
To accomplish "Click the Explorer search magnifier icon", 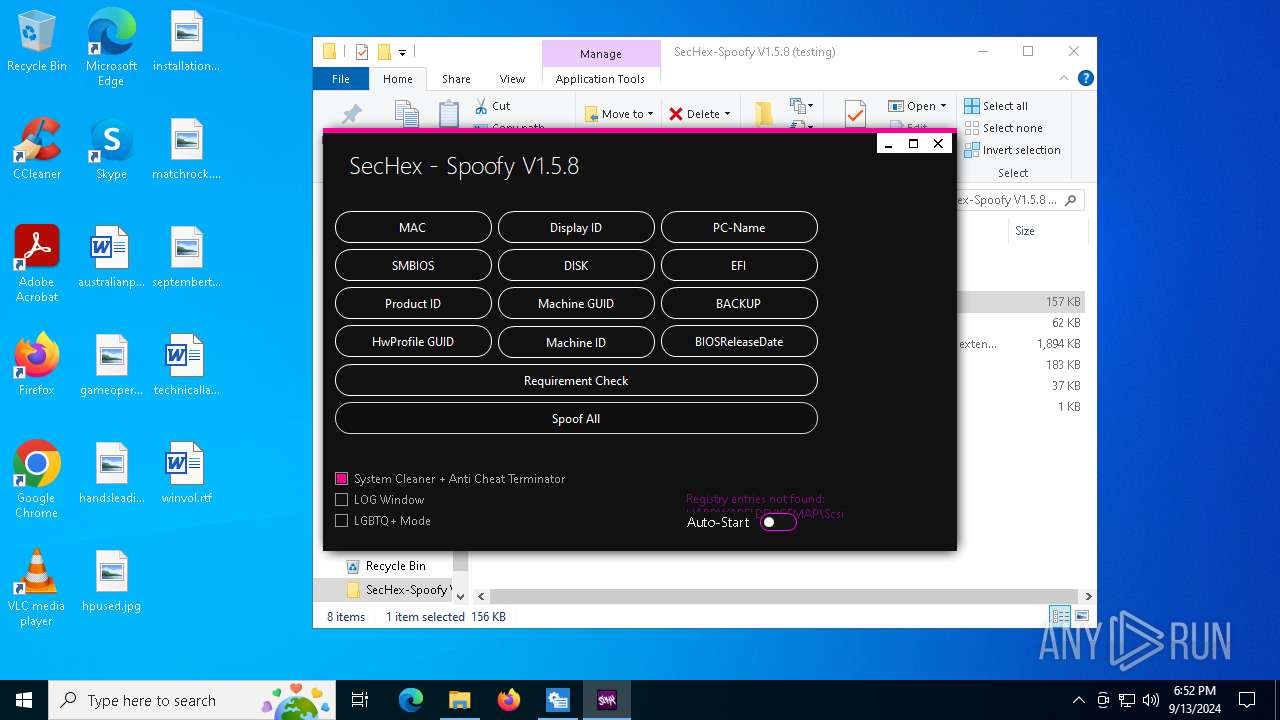I will (x=1070, y=200).
